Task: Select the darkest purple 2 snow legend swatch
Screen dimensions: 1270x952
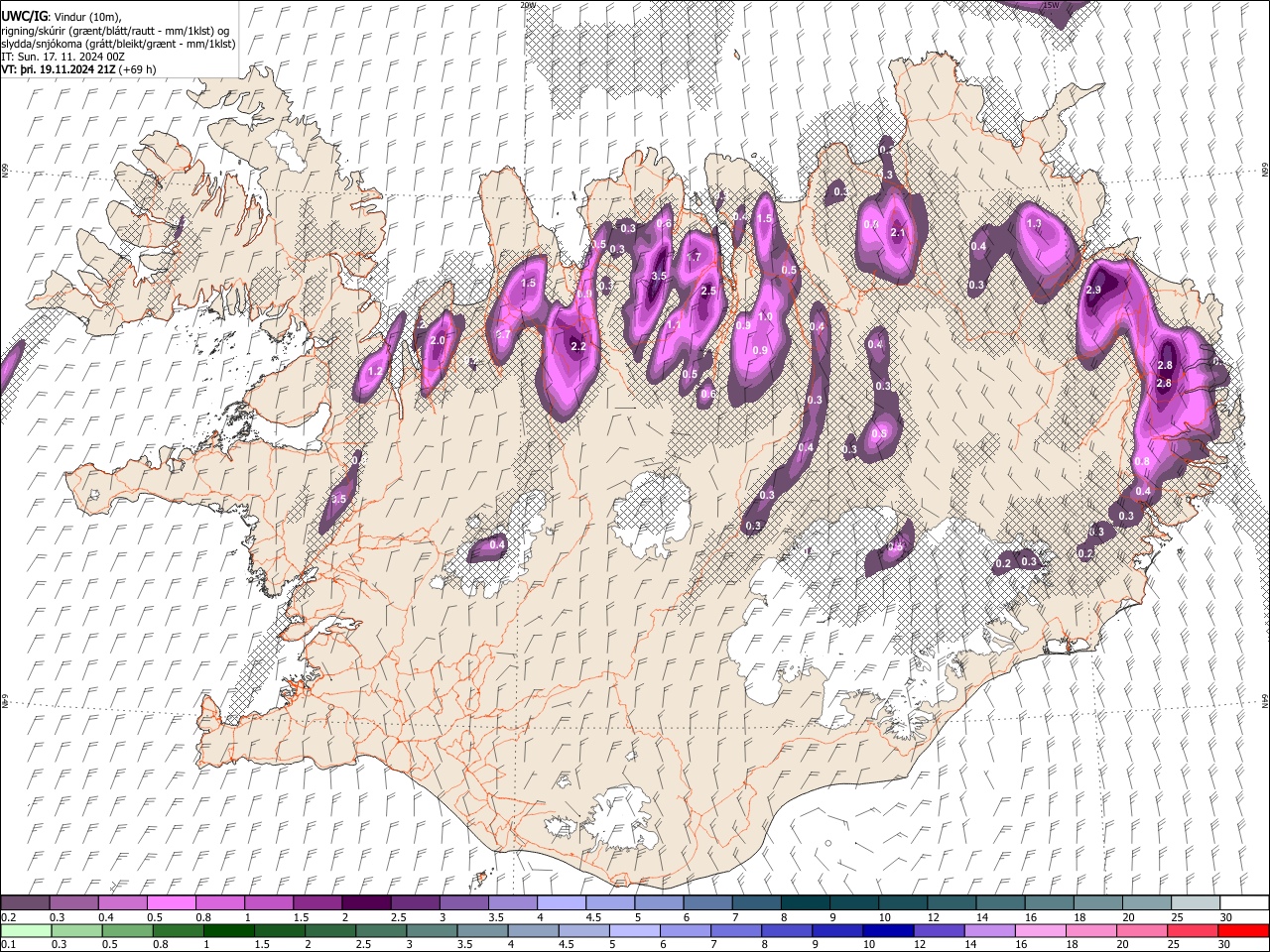Action: click(366, 903)
